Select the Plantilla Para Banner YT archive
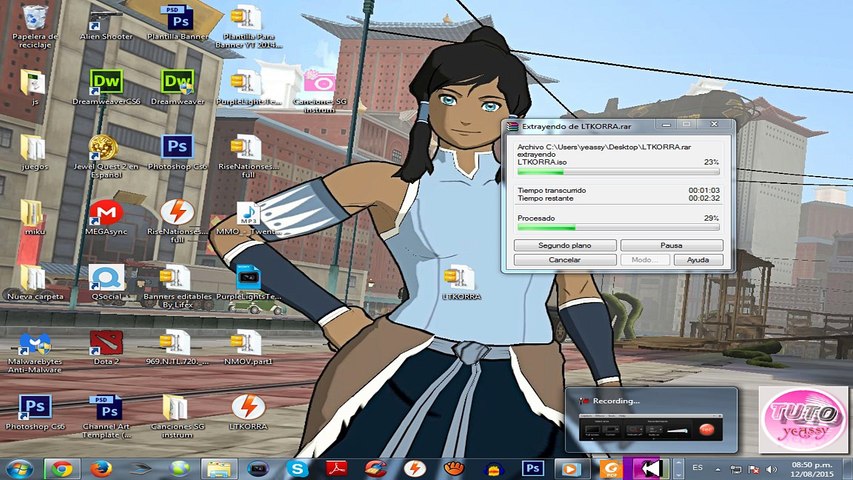Image resolution: width=853 pixels, height=480 pixels. click(x=248, y=26)
